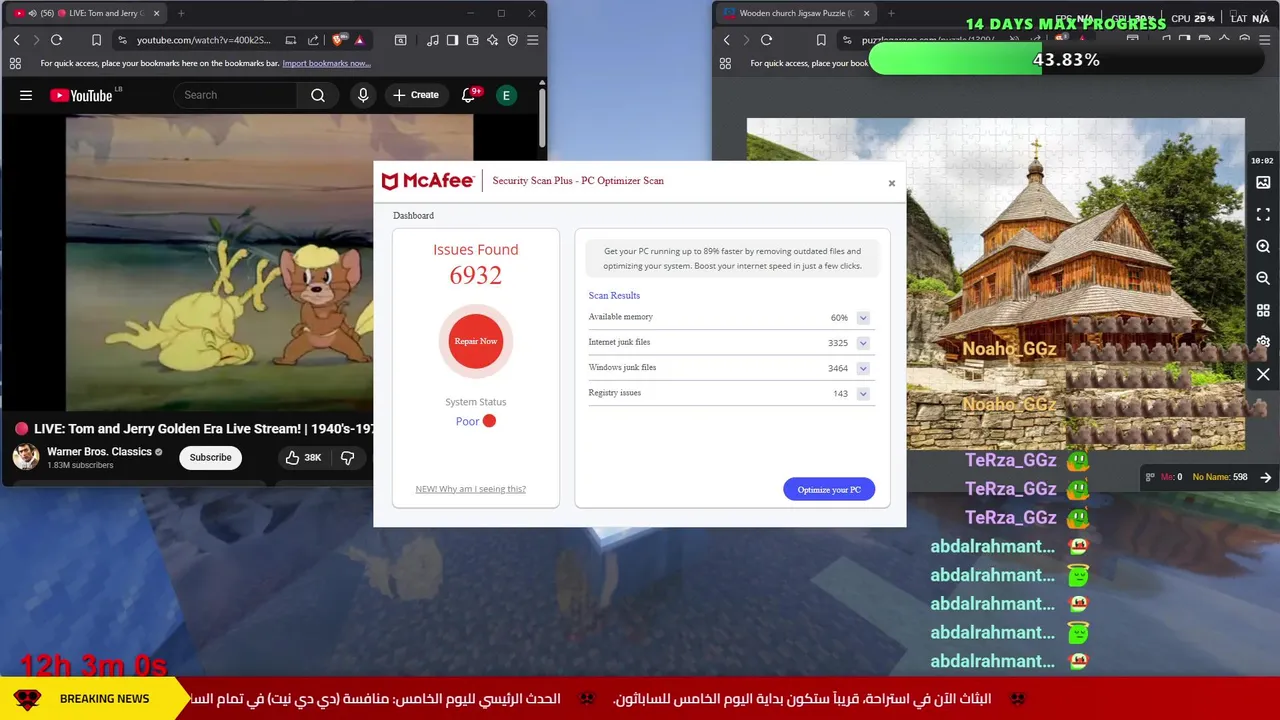Open the apps grid icon in YouTube bookmarks bar
This screenshot has height=720, width=1280.
click(x=15, y=63)
